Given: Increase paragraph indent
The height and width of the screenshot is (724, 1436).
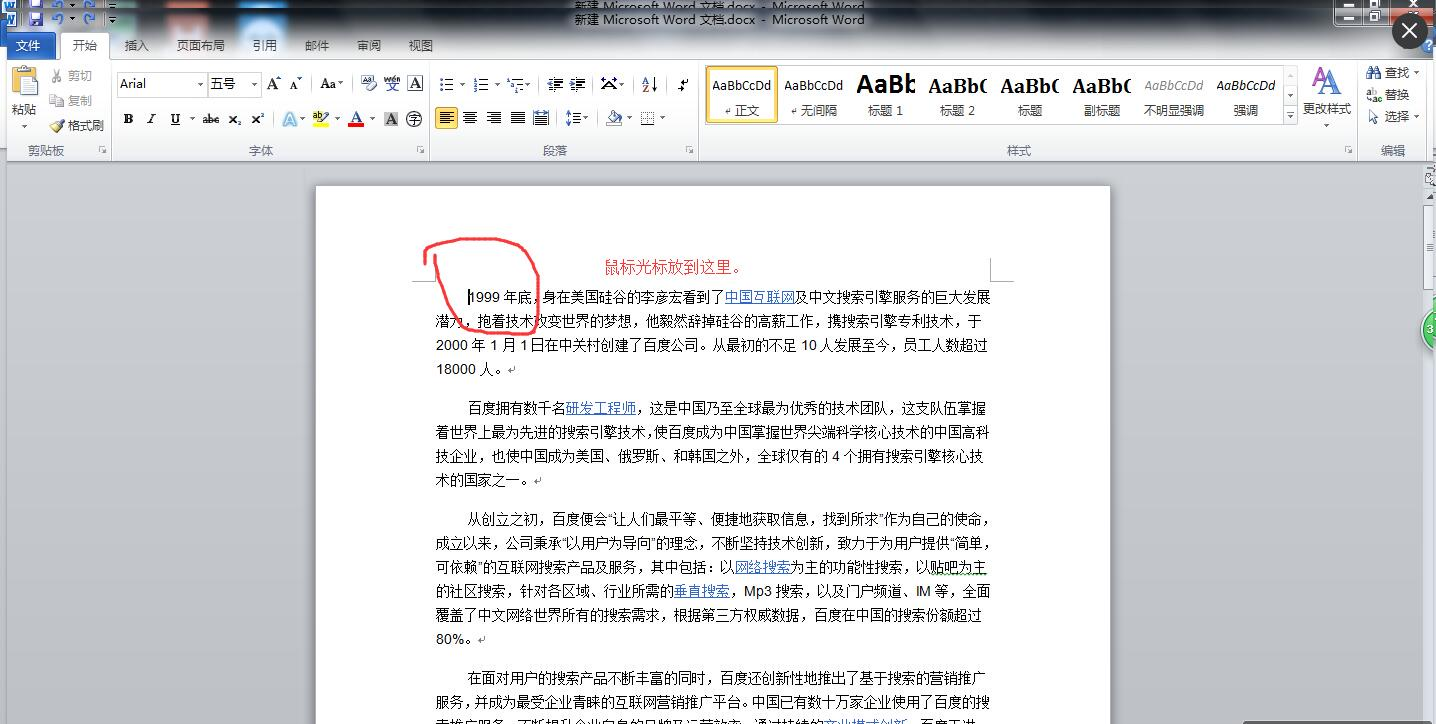Looking at the screenshot, I should 579,85.
